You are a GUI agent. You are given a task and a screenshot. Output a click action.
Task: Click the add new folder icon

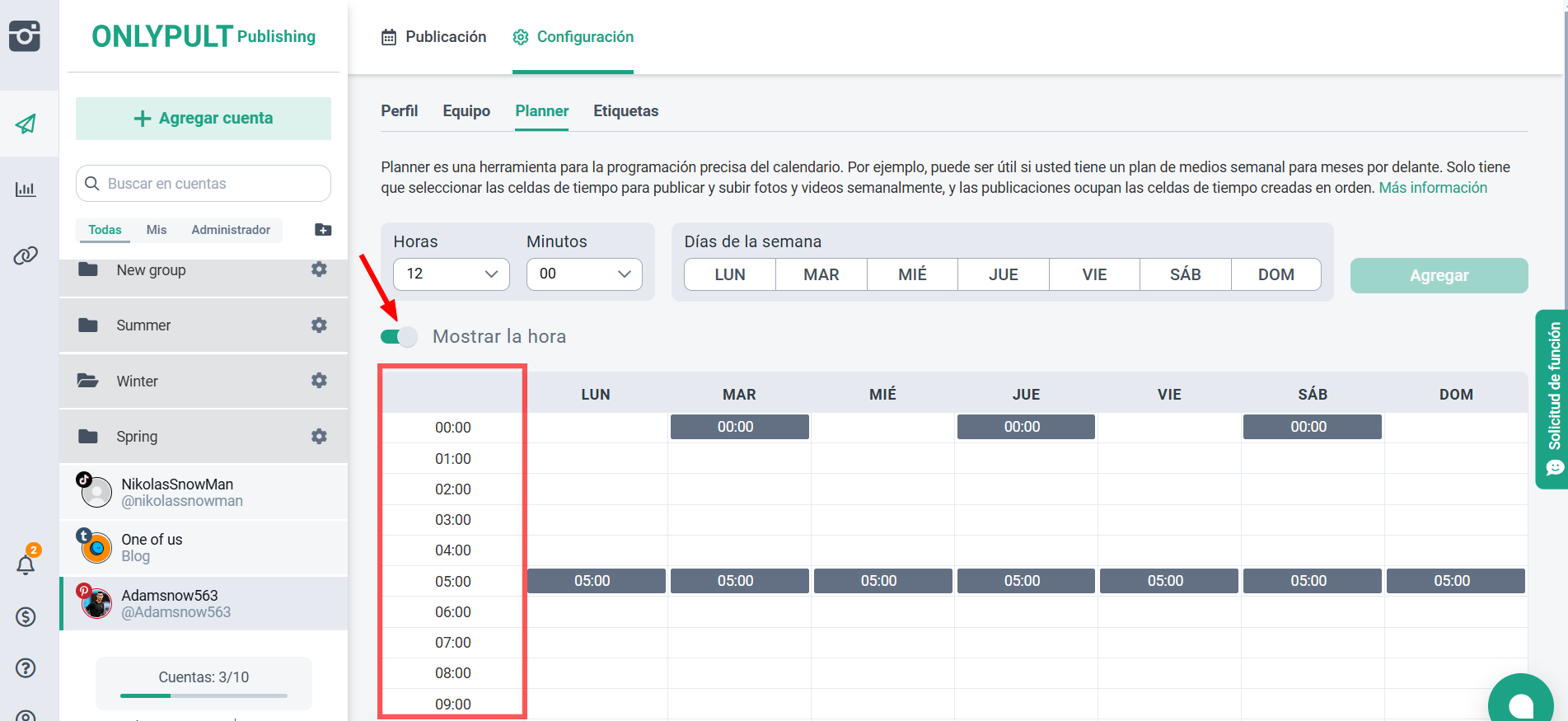[323, 230]
